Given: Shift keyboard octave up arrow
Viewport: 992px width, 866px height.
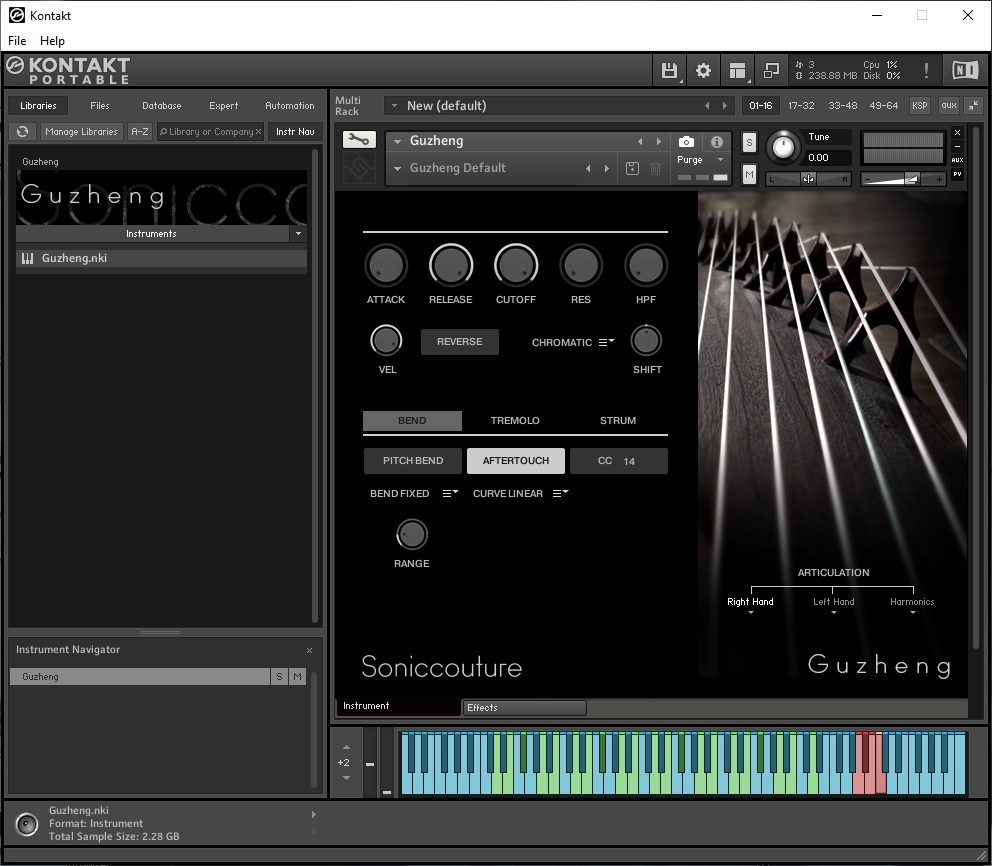Looking at the screenshot, I should [346, 748].
